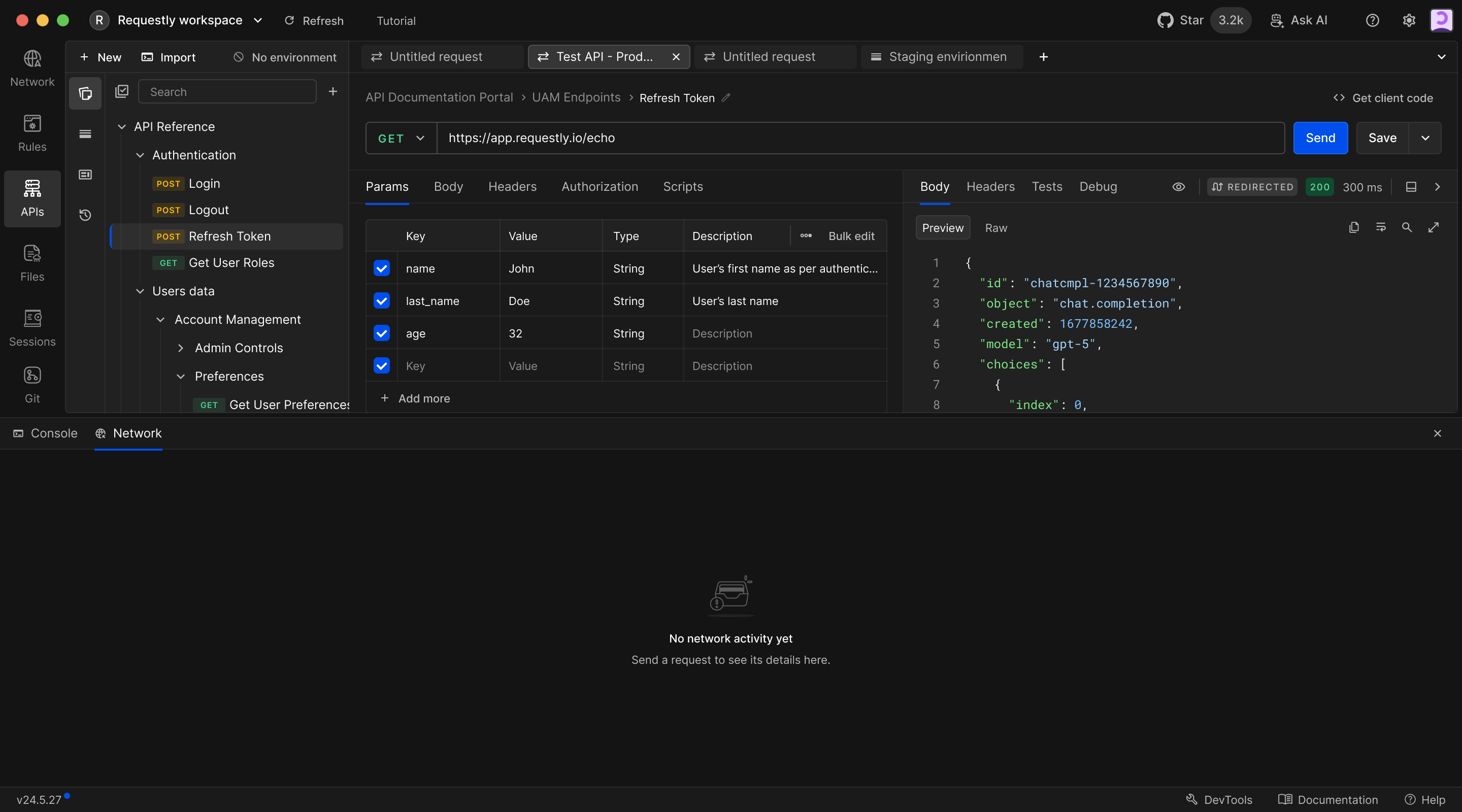Open the environments list icon
The height and width of the screenshot is (812, 1462).
85,134
